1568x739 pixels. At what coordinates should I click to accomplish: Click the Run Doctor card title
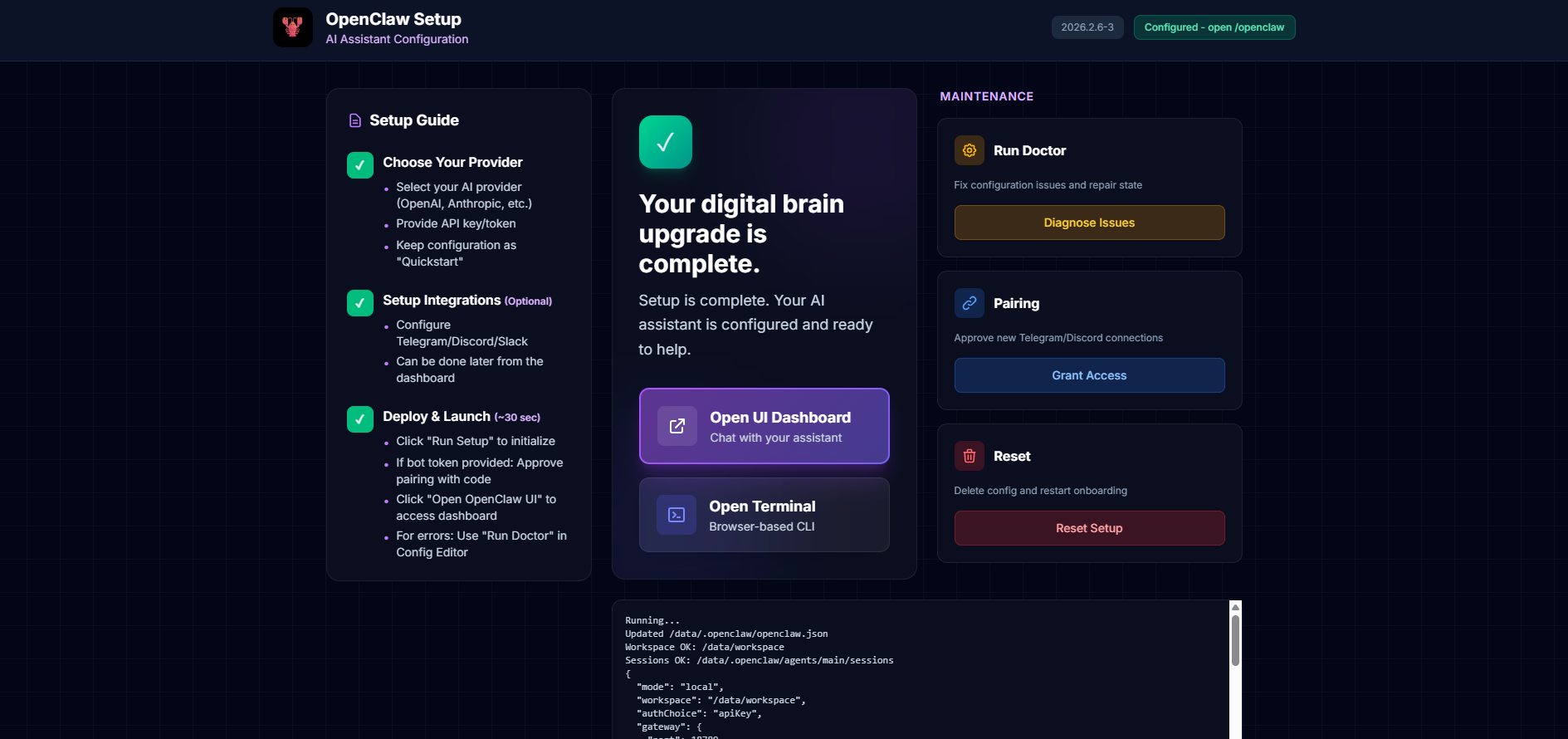[1029, 150]
